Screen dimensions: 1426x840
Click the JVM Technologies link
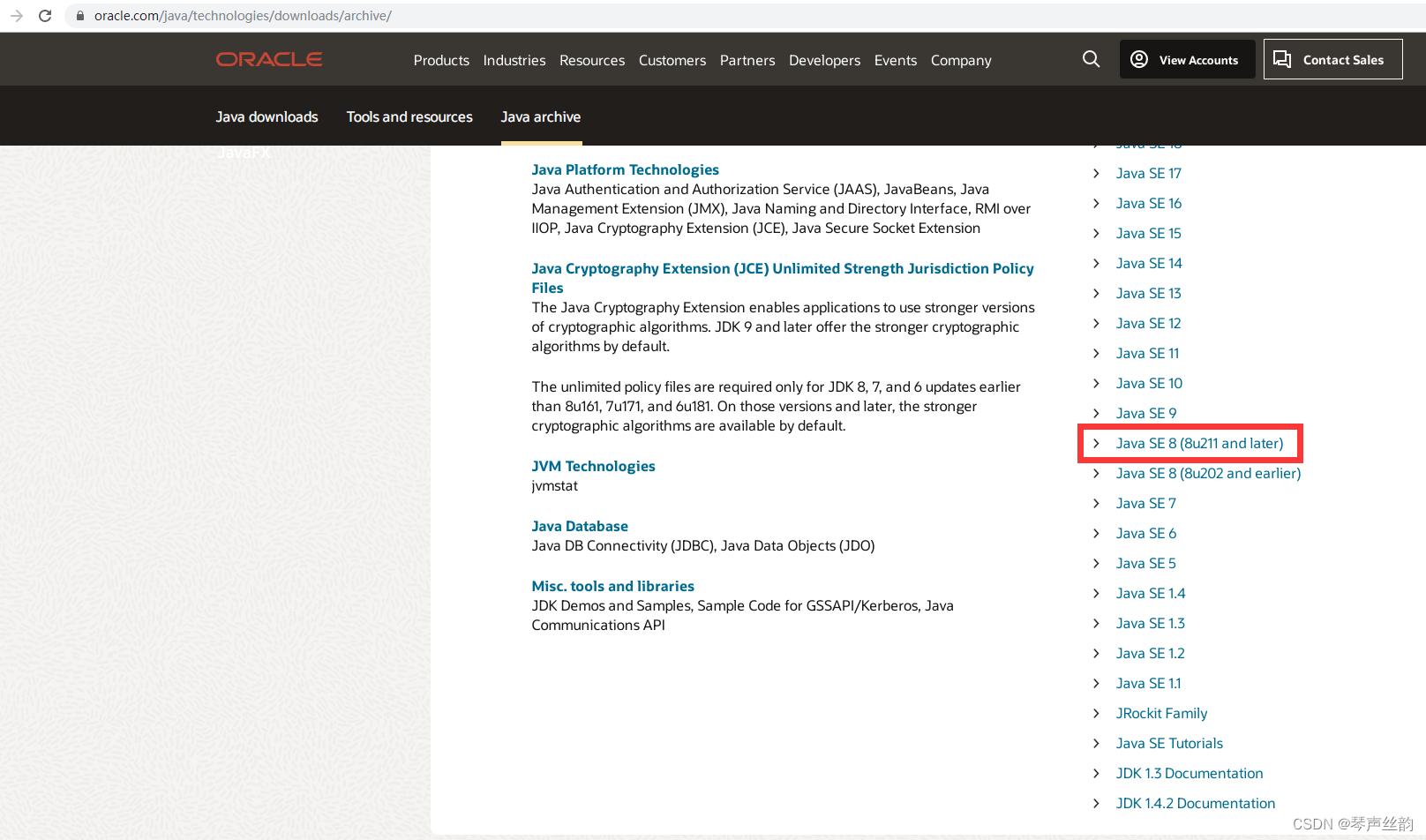[x=593, y=466]
